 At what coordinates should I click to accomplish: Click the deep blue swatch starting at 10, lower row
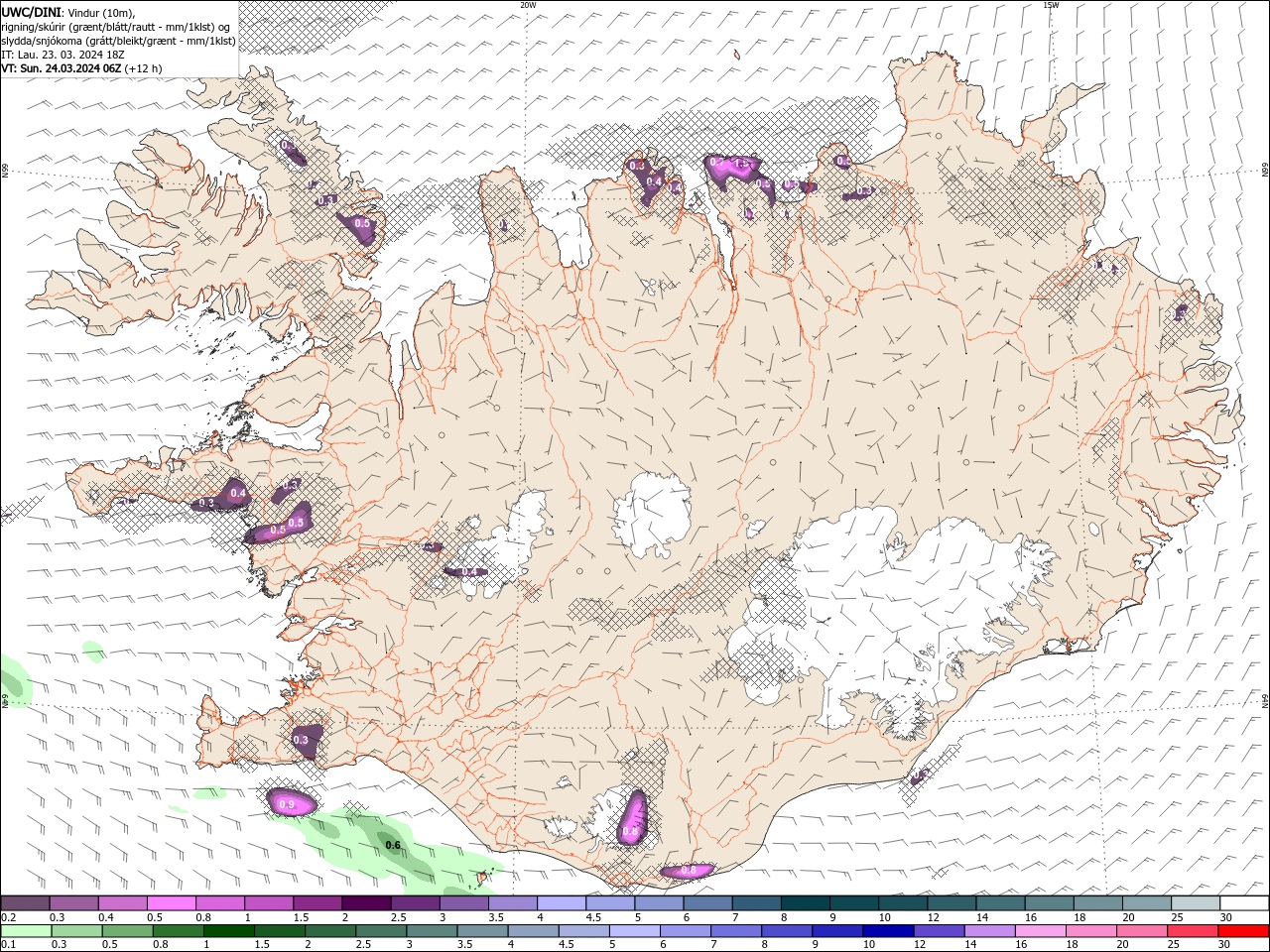coord(888,931)
